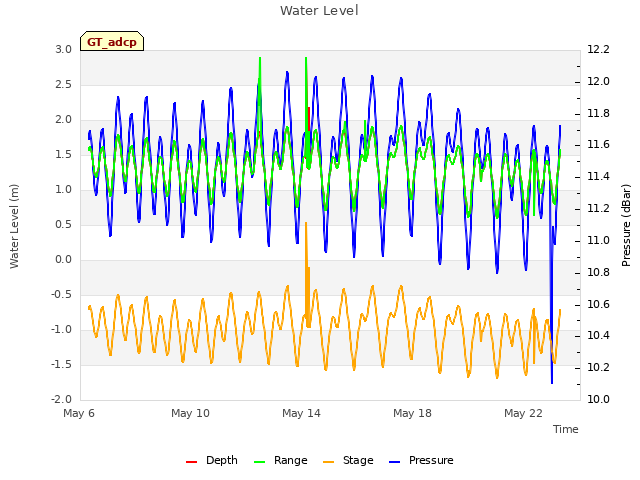Click the red Depth legend swatch
Viewport: 640px width, 480px height.
point(191,462)
